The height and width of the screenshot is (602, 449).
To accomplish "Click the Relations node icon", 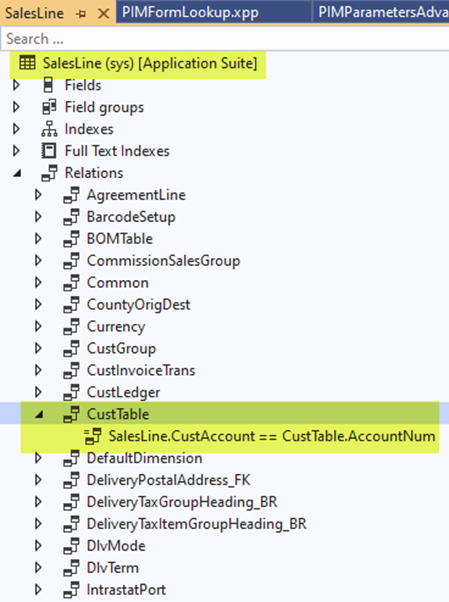I will tap(50, 173).
